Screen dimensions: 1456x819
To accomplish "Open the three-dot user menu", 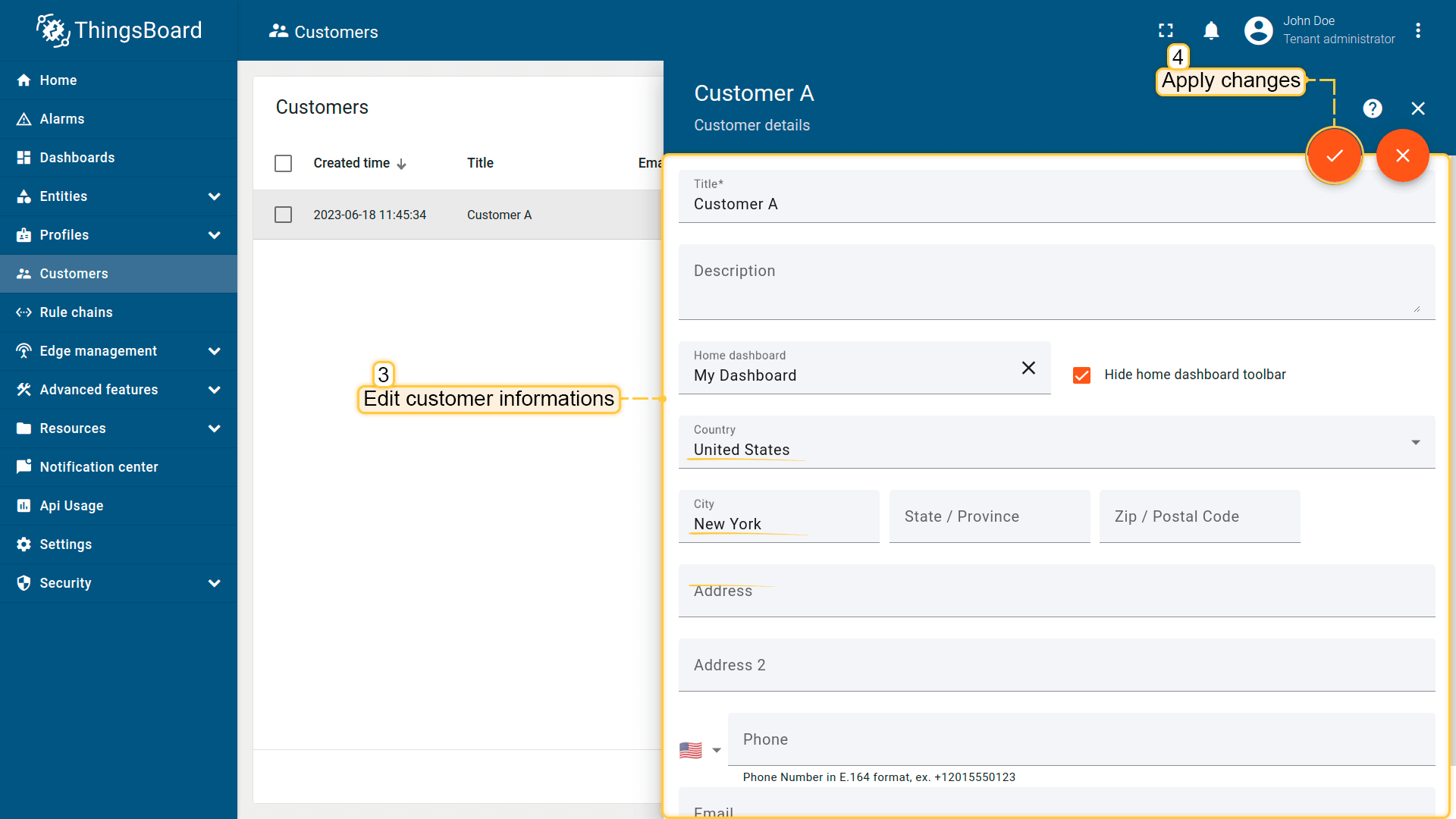I will [x=1417, y=30].
